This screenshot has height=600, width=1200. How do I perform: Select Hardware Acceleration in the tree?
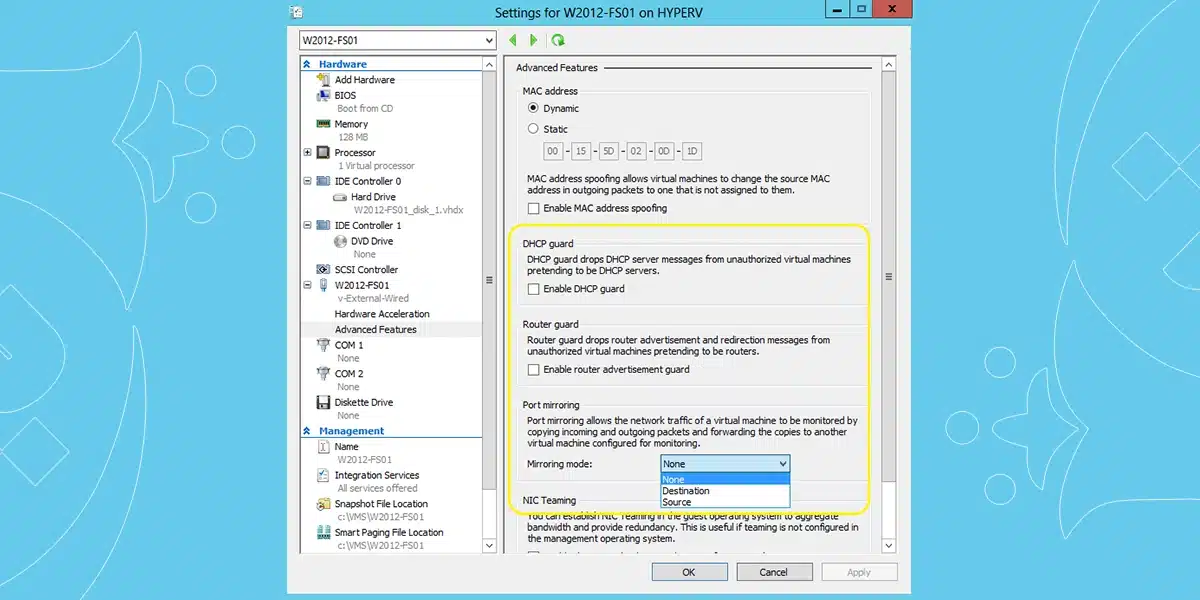[382, 314]
